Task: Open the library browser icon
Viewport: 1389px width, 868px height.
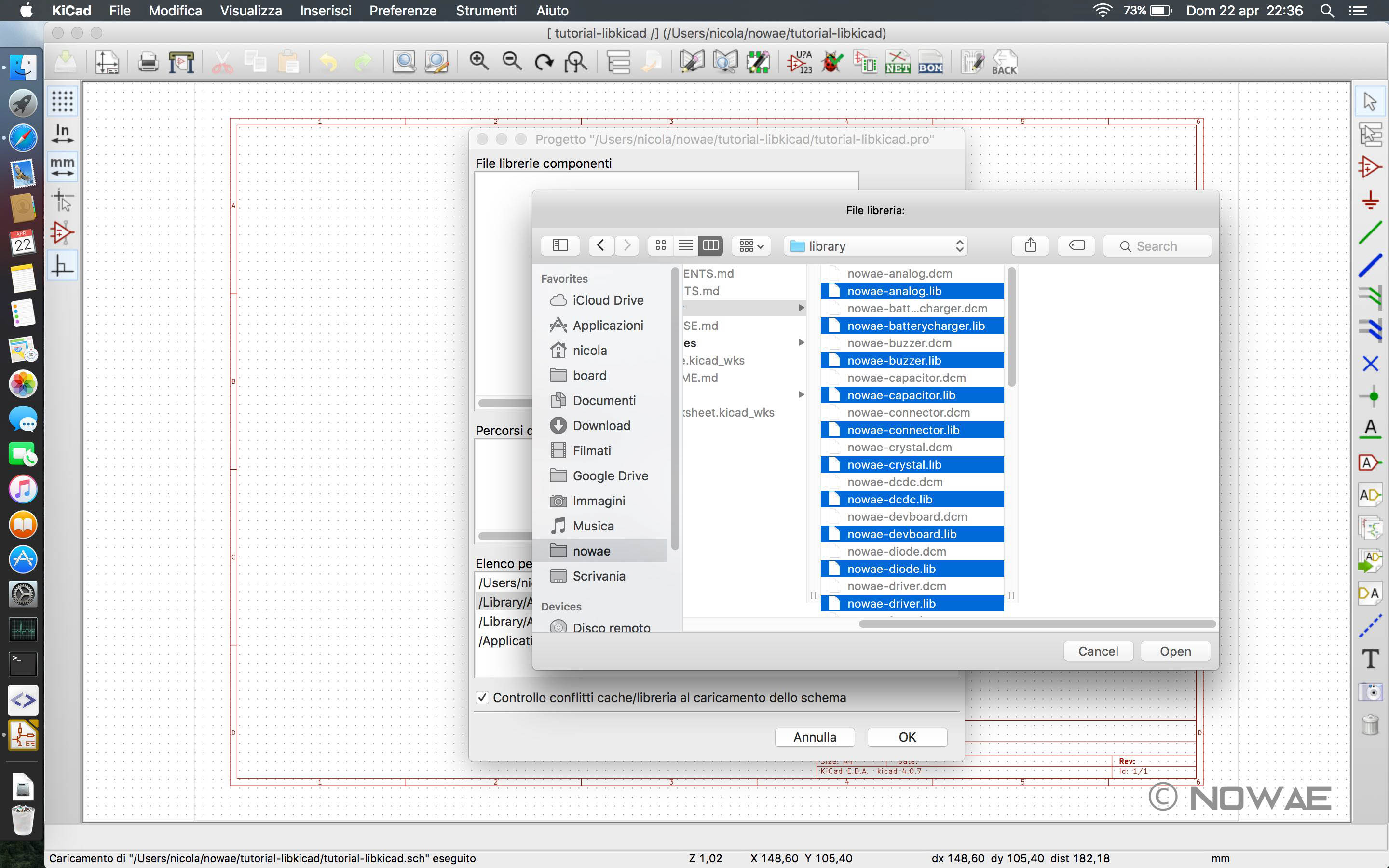Action: click(x=725, y=61)
